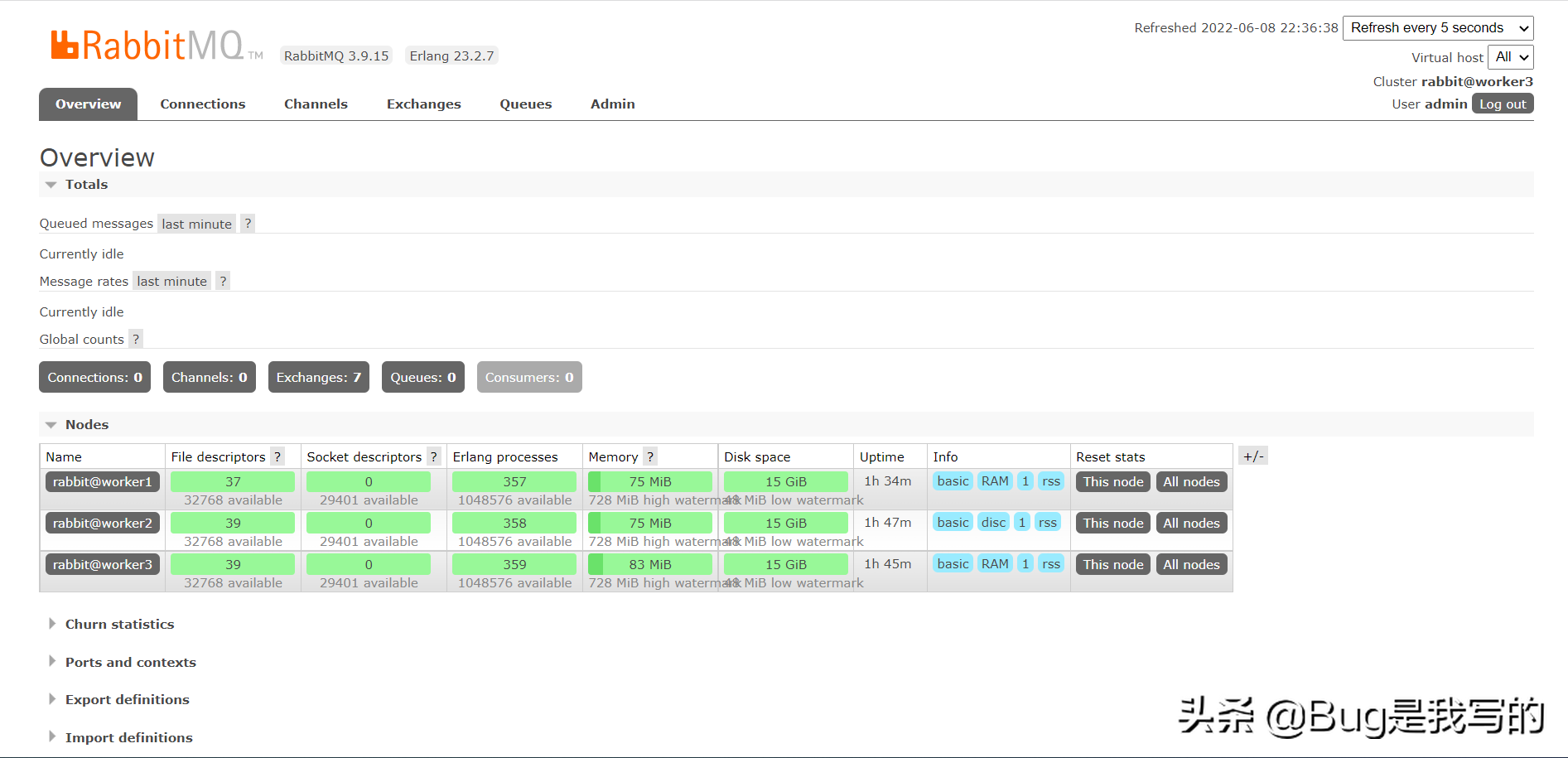Open the Connections tab

[203, 104]
